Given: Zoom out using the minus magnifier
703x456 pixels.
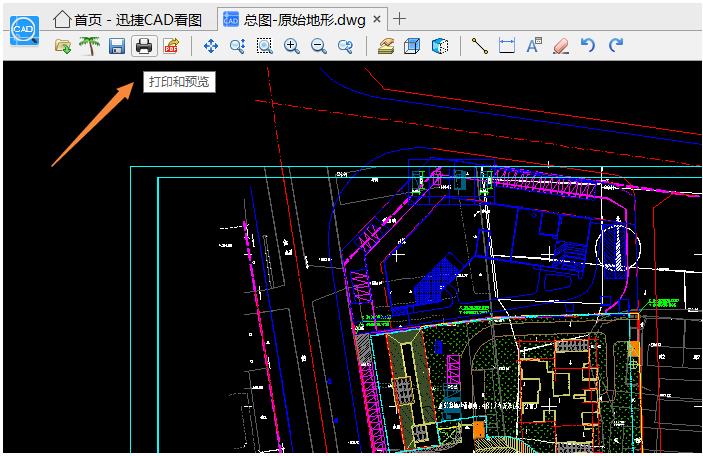Looking at the screenshot, I should [x=318, y=46].
